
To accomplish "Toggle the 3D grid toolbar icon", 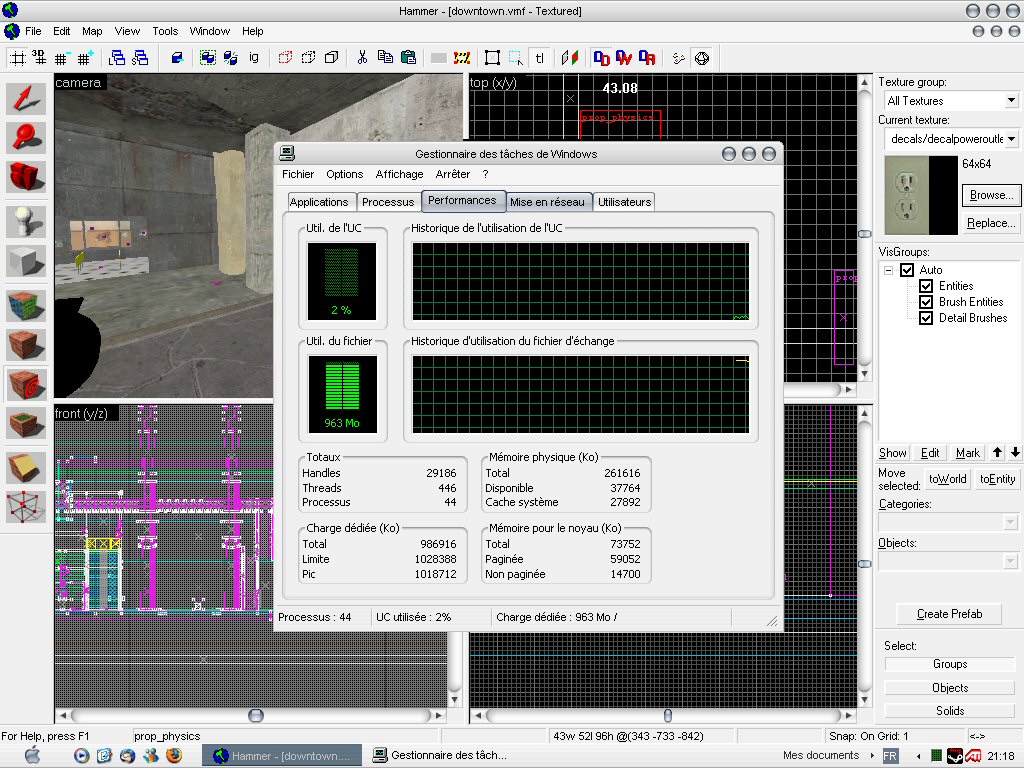I will pos(39,58).
